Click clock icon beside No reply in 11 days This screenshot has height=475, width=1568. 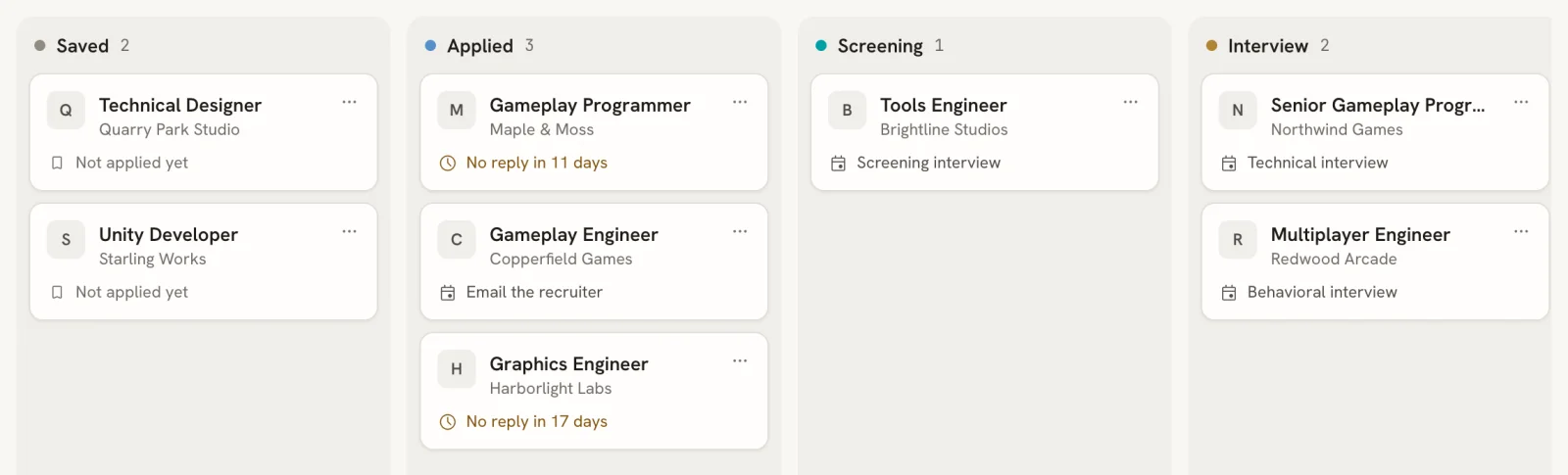(x=448, y=164)
